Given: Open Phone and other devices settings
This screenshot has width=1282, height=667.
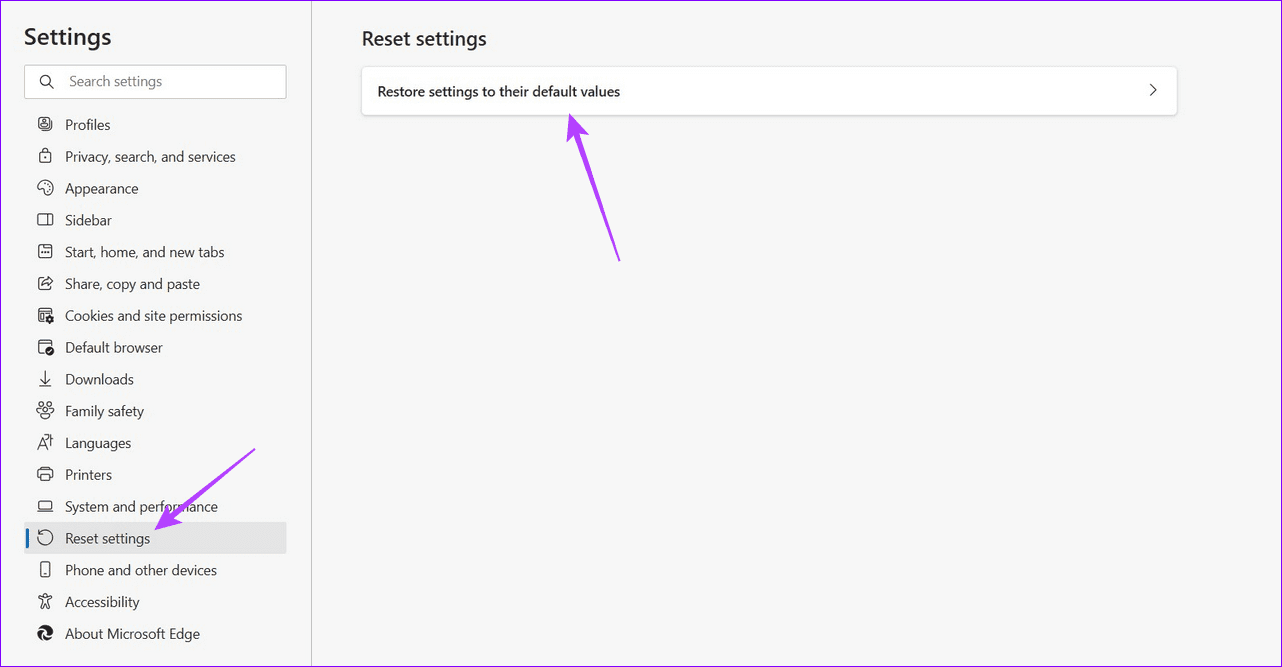Looking at the screenshot, I should coord(140,569).
